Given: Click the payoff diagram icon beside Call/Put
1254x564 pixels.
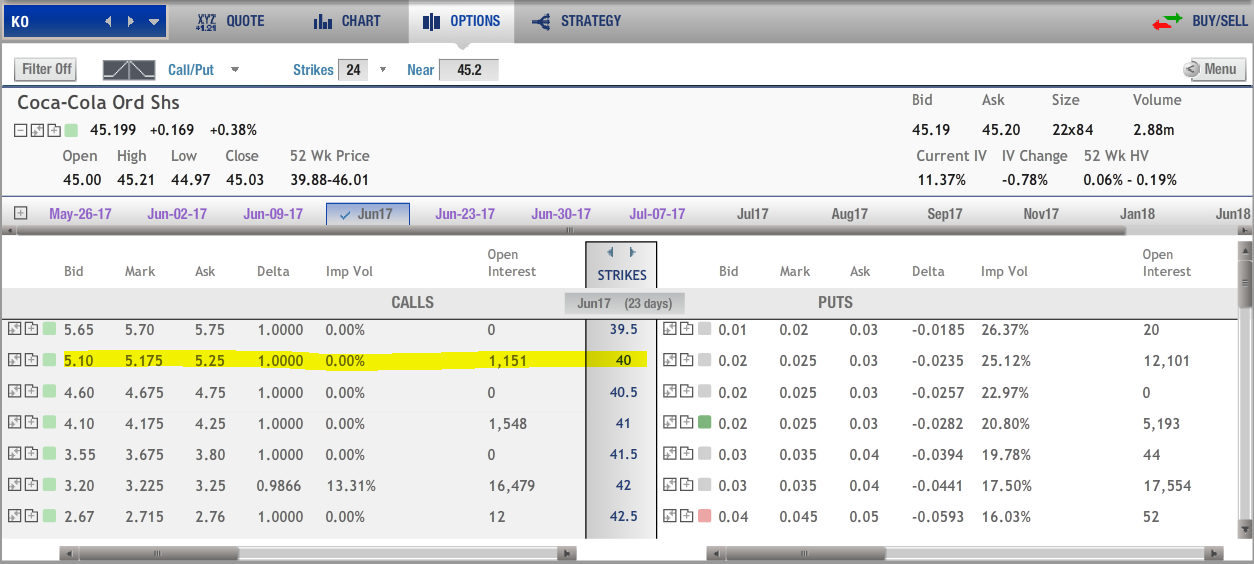Looking at the screenshot, I should [x=130, y=70].
